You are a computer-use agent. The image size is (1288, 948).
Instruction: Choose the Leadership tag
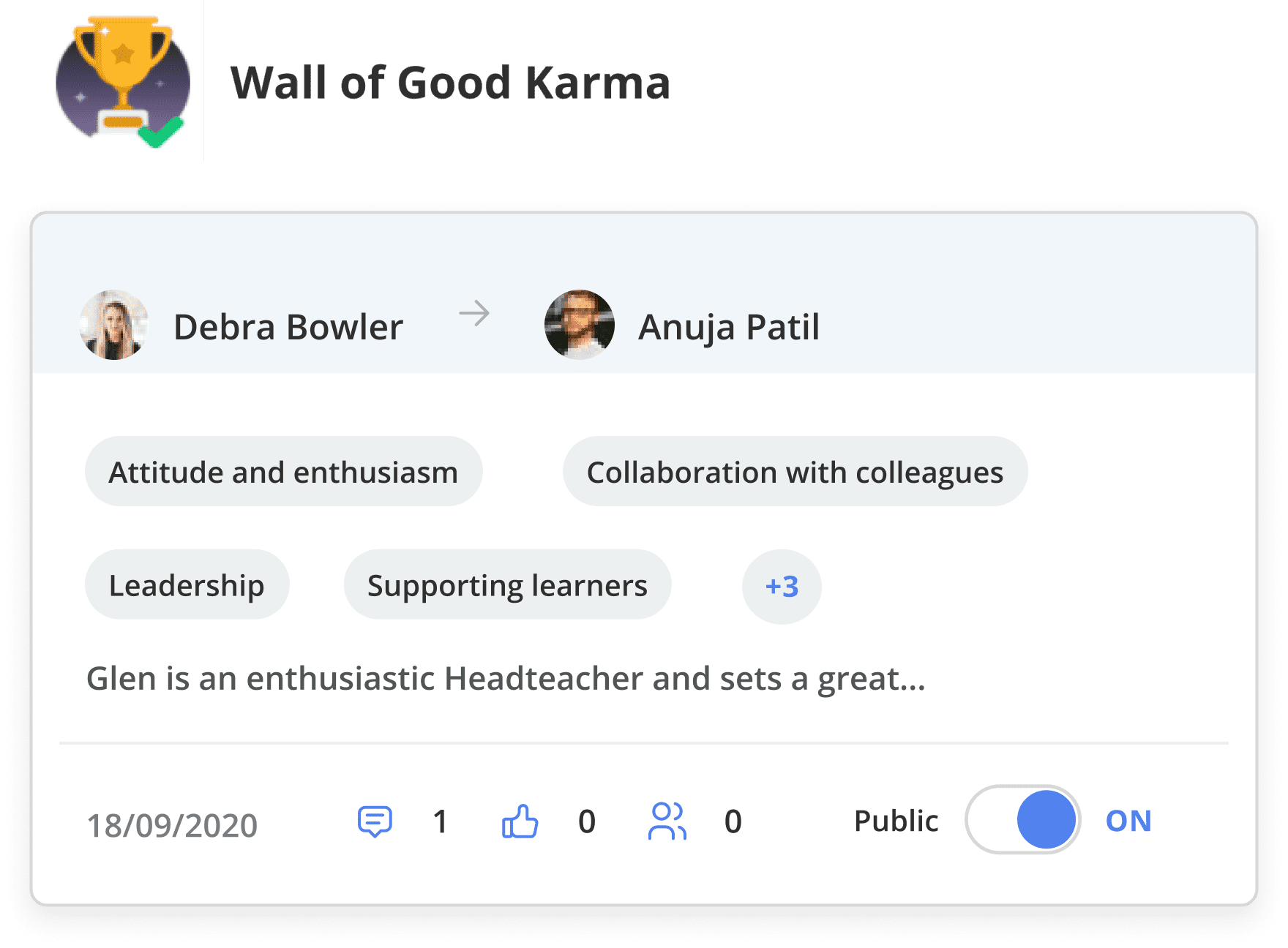point(187,585)
